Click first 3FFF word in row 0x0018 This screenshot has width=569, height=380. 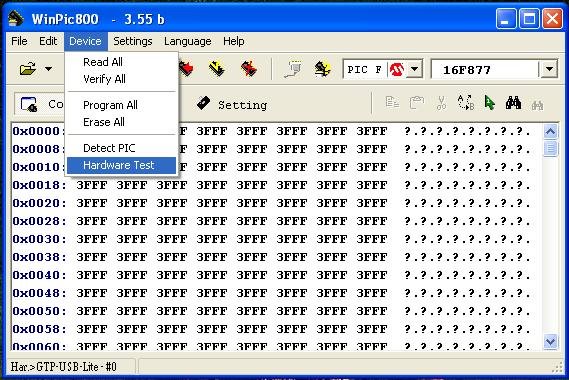coord(92,185)
